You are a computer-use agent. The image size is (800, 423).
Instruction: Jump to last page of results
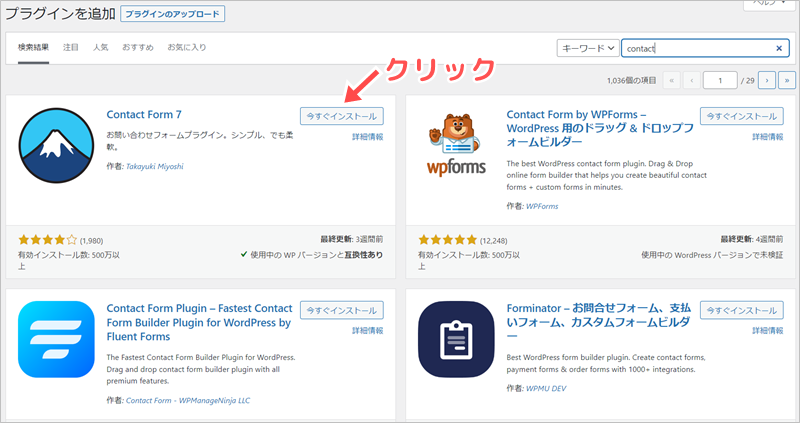tap(787, 80)
